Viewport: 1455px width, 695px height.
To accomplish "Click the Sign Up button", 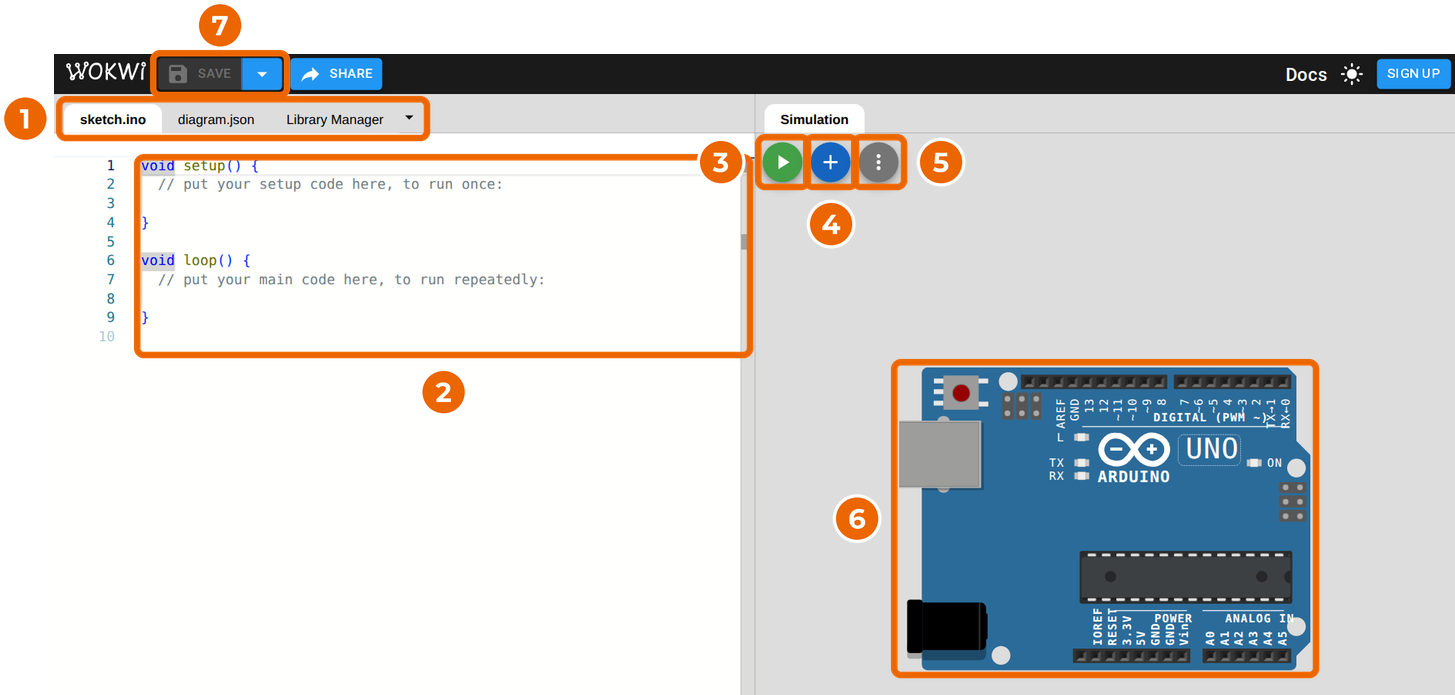I will pos(1413,74).
